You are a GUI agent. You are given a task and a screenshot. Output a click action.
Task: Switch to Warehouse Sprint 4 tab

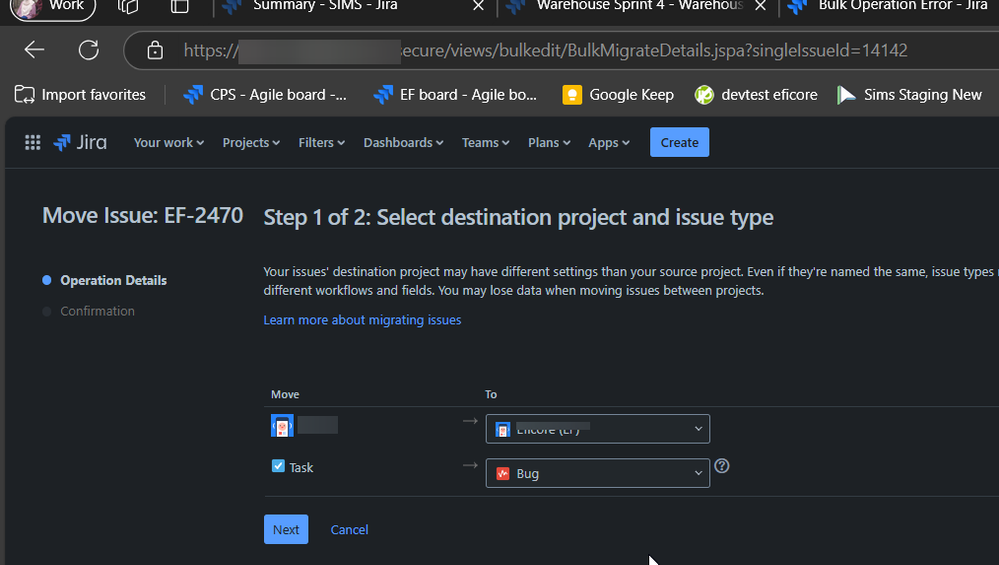pos(639,6)
